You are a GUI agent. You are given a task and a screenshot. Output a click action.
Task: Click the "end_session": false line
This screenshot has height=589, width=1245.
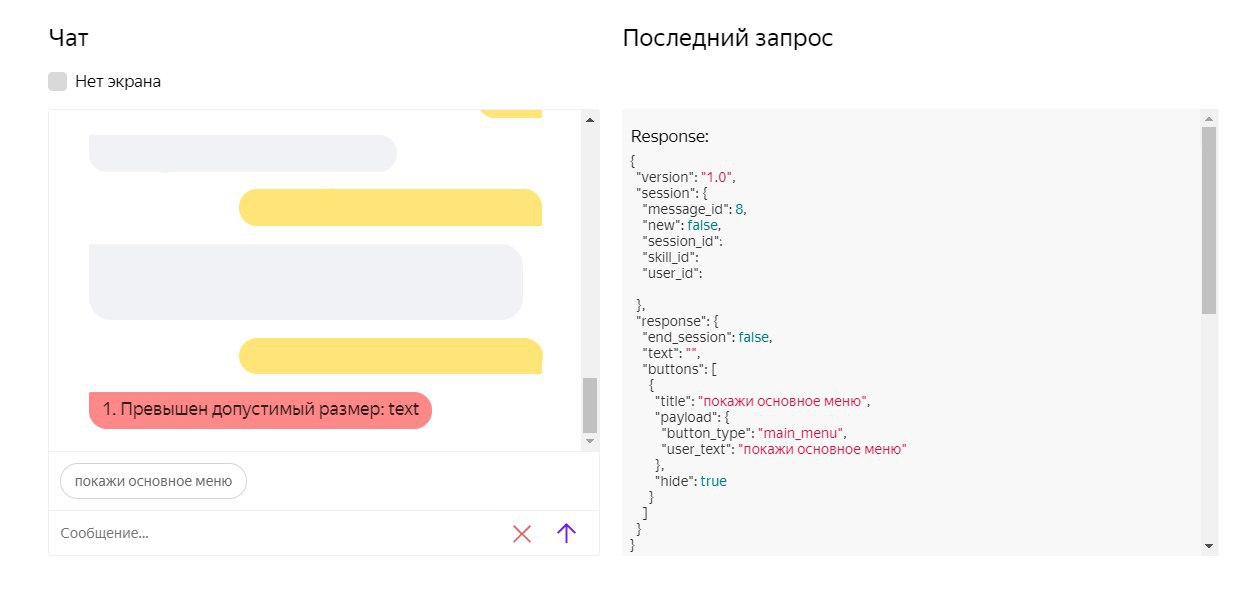tap(708, 337)
